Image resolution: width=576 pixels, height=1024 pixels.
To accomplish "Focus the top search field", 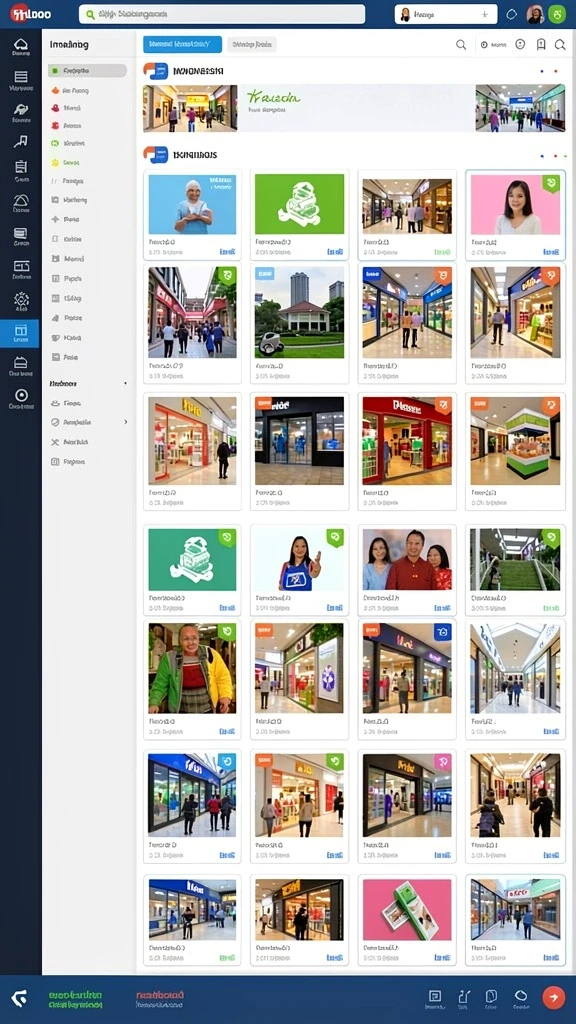I will click(x=221, y=14).
